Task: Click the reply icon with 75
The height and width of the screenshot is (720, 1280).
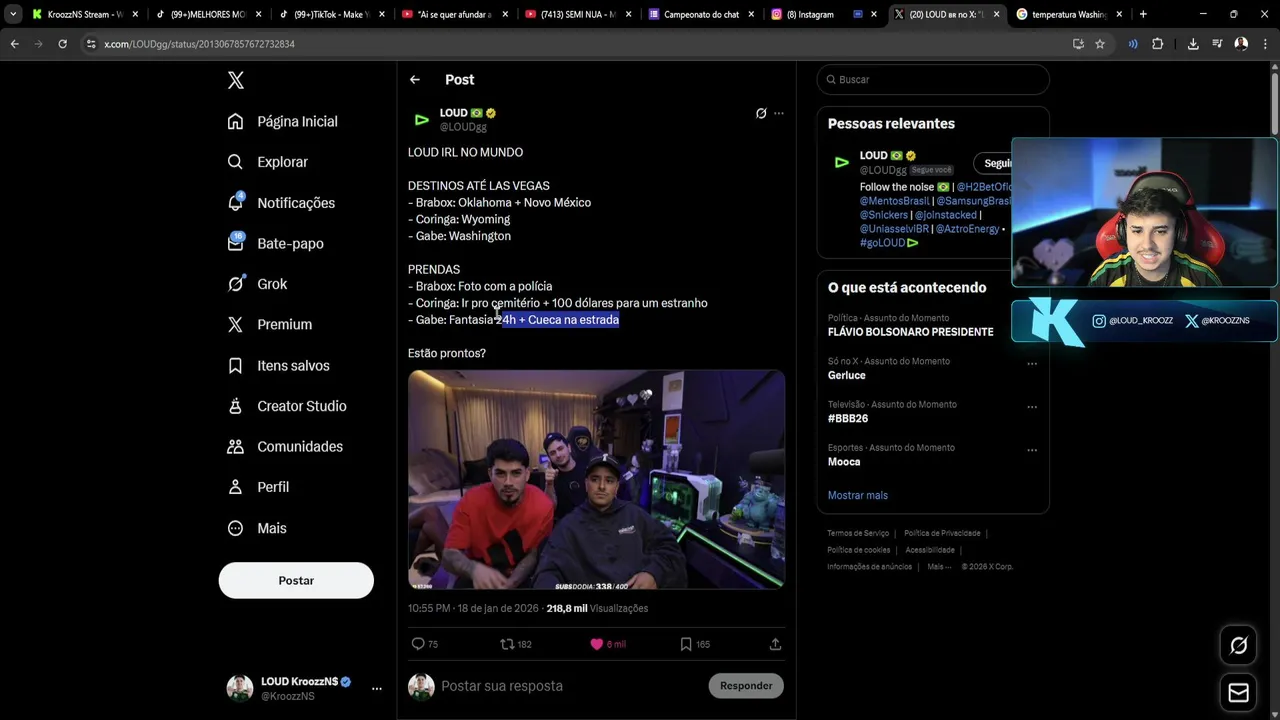Action: click(418, 644)
